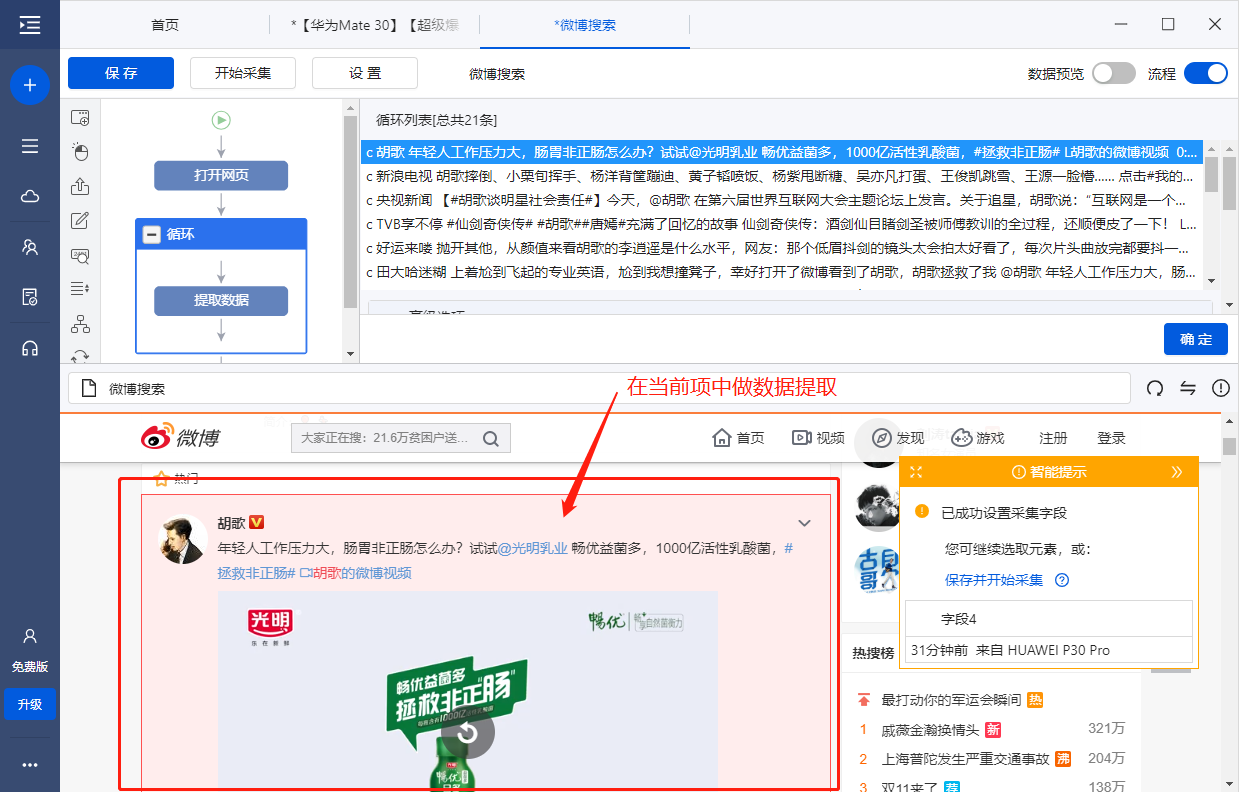This screenshot has width=1239, height=792.
Task: Select the magnifier inspect tool icon
Action: [81, 255]
